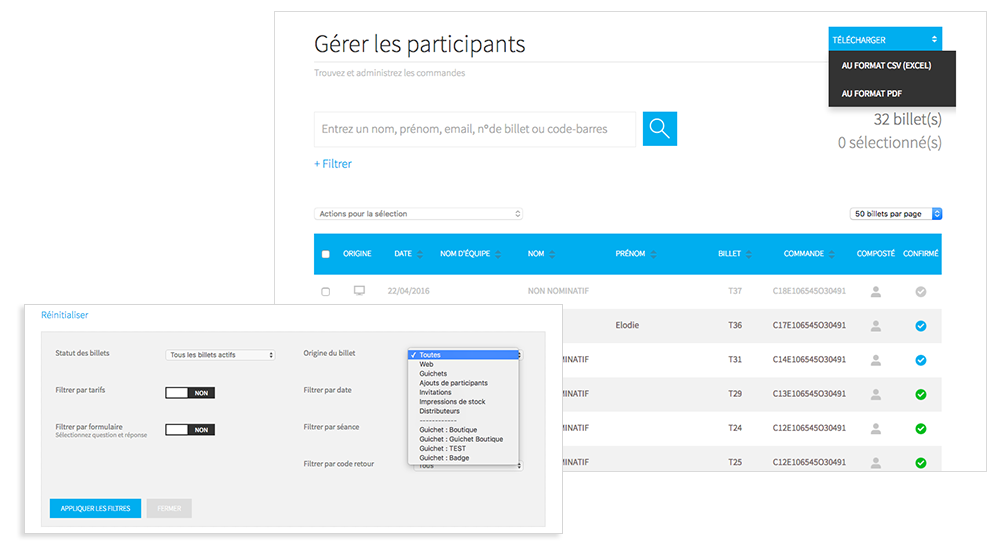Tick the checkbox of the 22/04/2016 row

point(325,292)
